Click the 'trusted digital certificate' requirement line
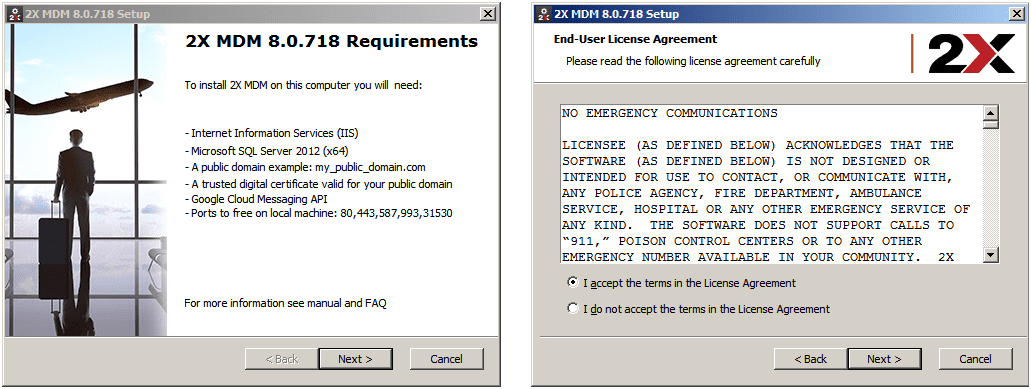This screenshot has width=1031, height=389. pos(318,184)
